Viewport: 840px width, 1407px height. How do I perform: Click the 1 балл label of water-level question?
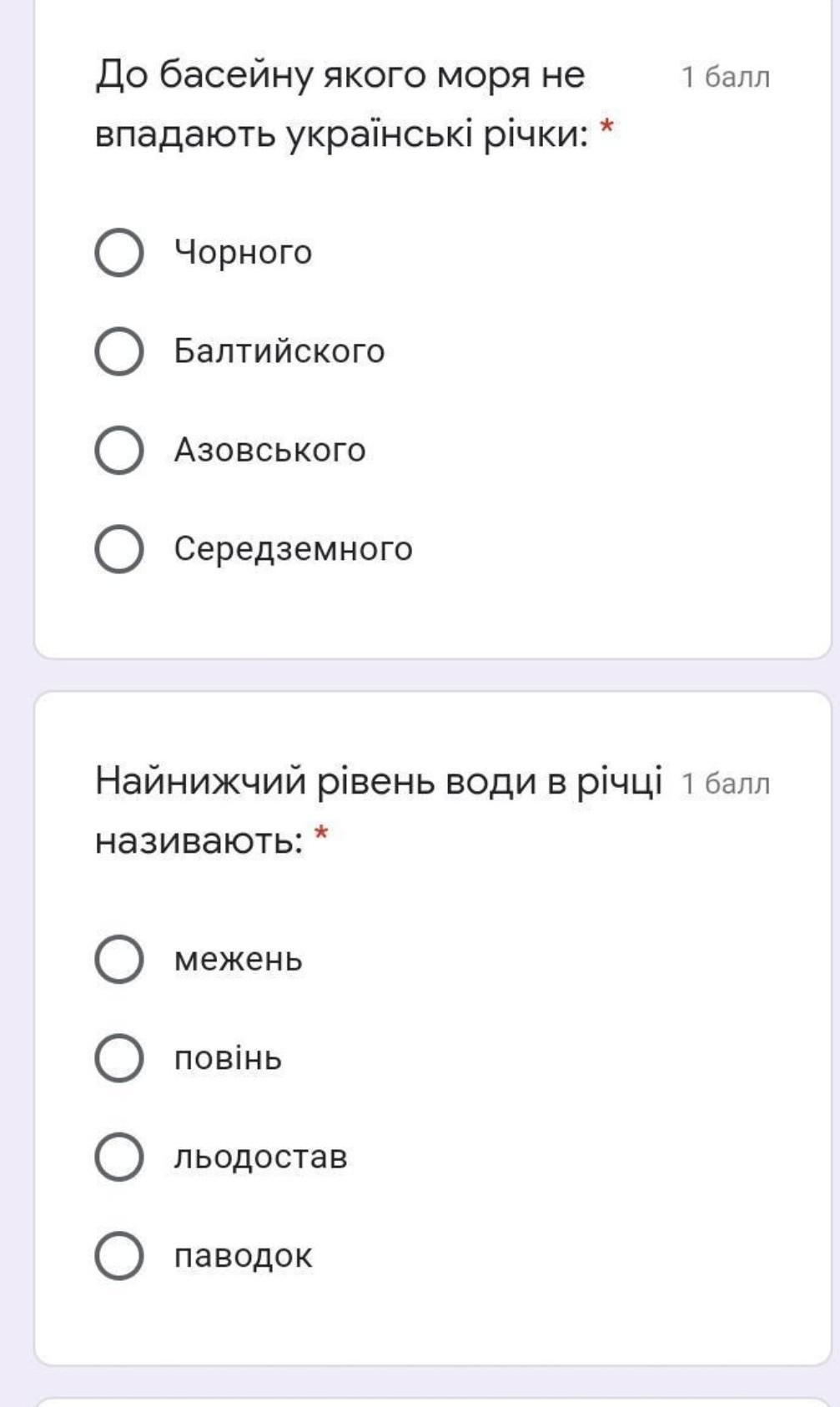725,784
